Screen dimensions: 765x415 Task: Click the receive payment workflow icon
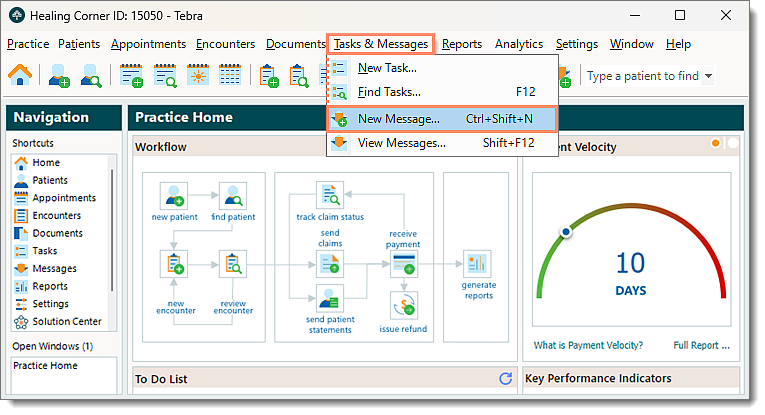[x=403, y=264]
